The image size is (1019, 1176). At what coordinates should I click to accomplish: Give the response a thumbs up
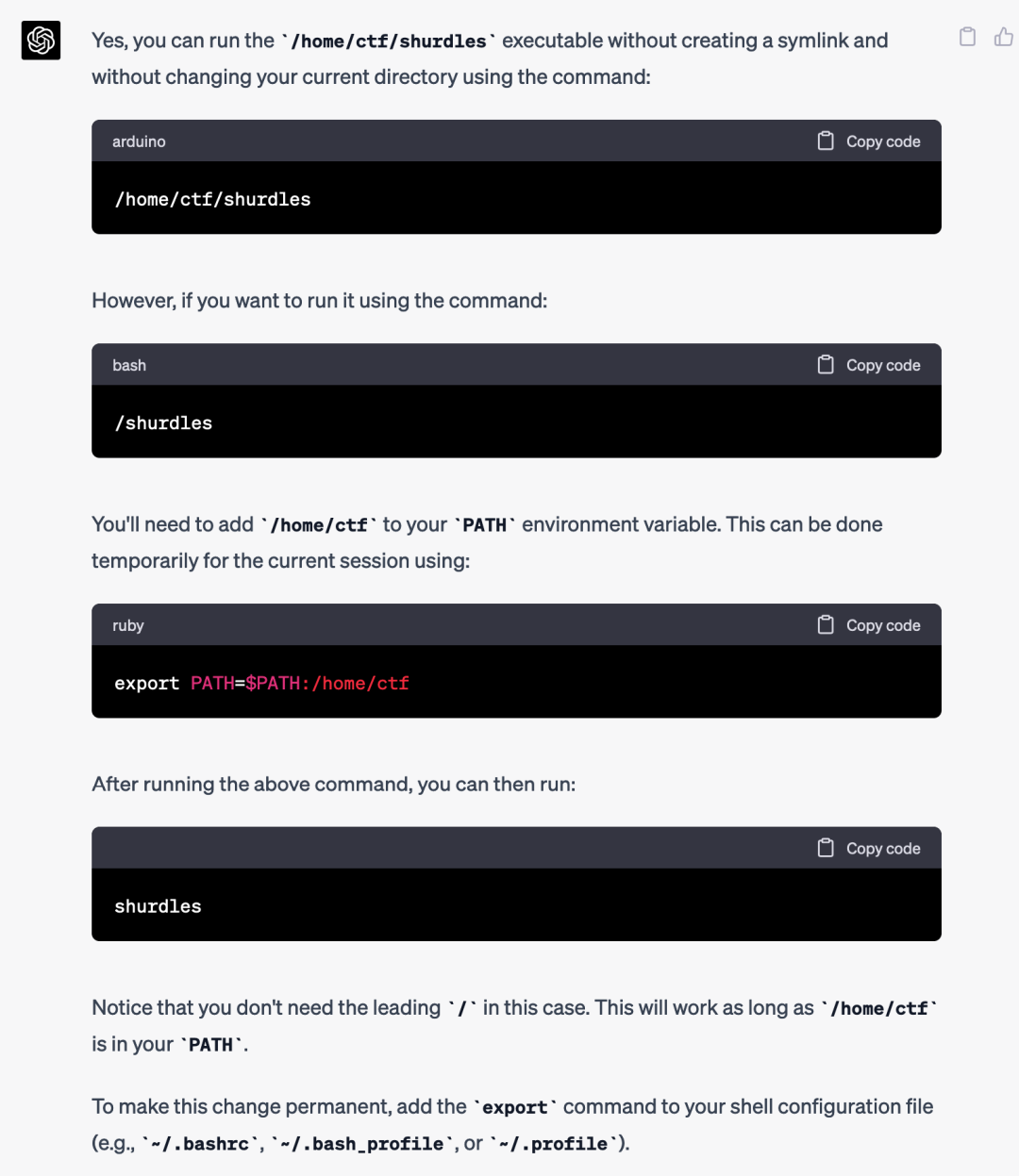tap(1004, 37)
